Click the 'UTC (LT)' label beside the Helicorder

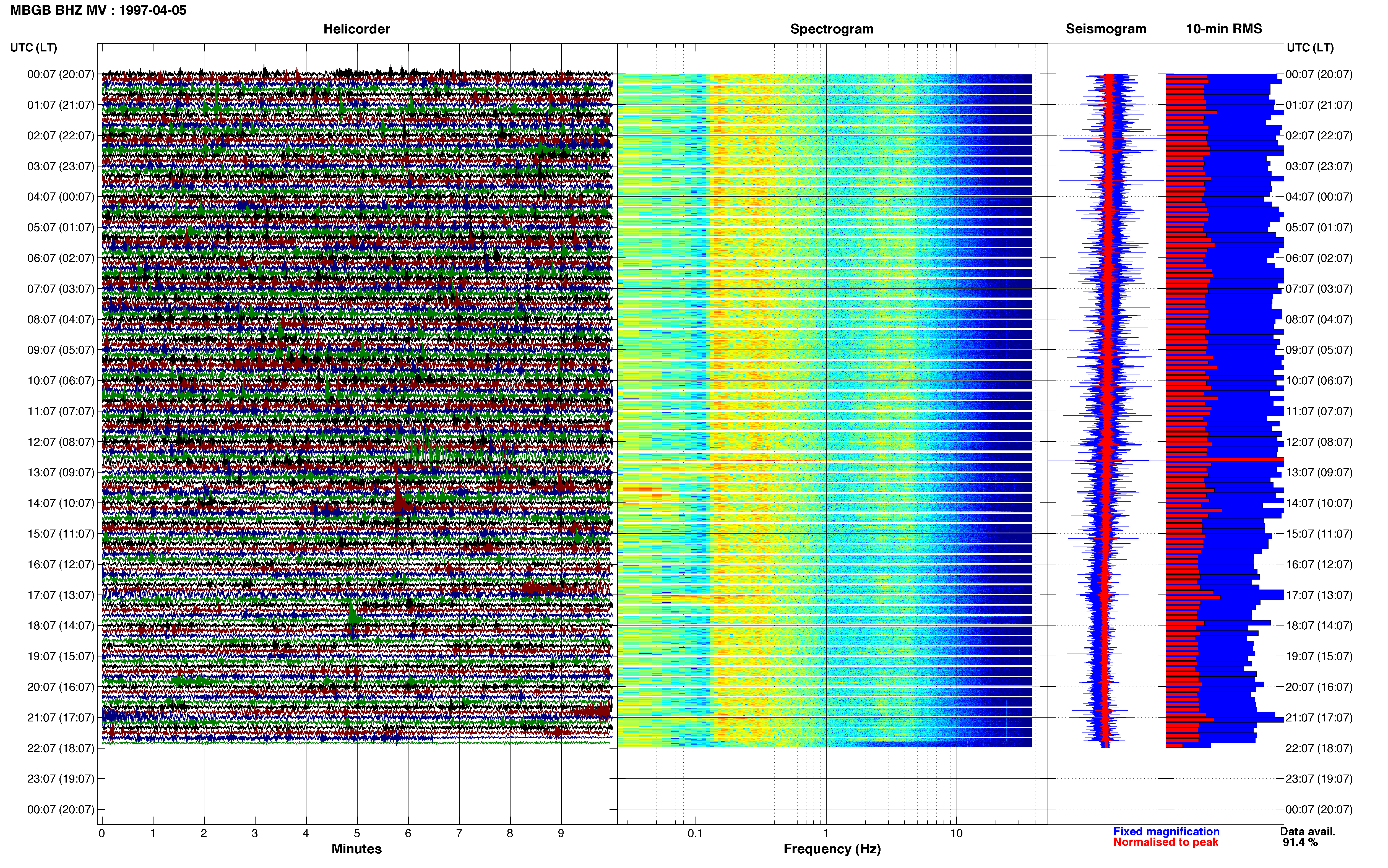(x=34, y=48)
